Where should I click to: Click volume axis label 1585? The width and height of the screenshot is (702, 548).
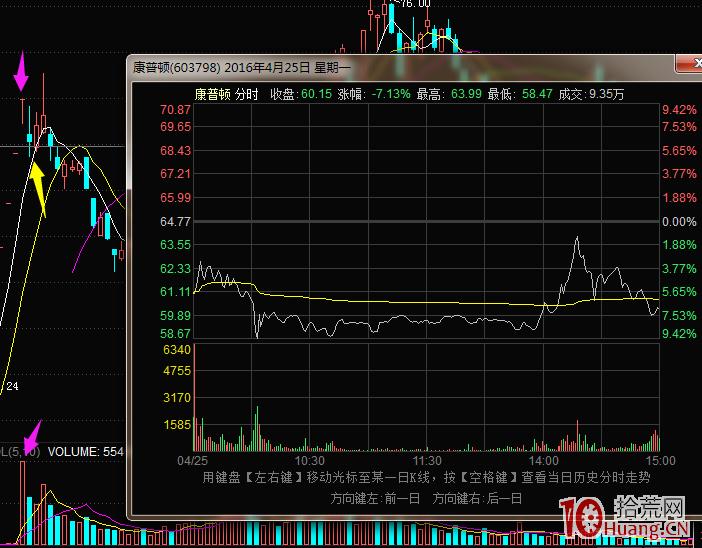pyautogui.click(x=177, y=424)
